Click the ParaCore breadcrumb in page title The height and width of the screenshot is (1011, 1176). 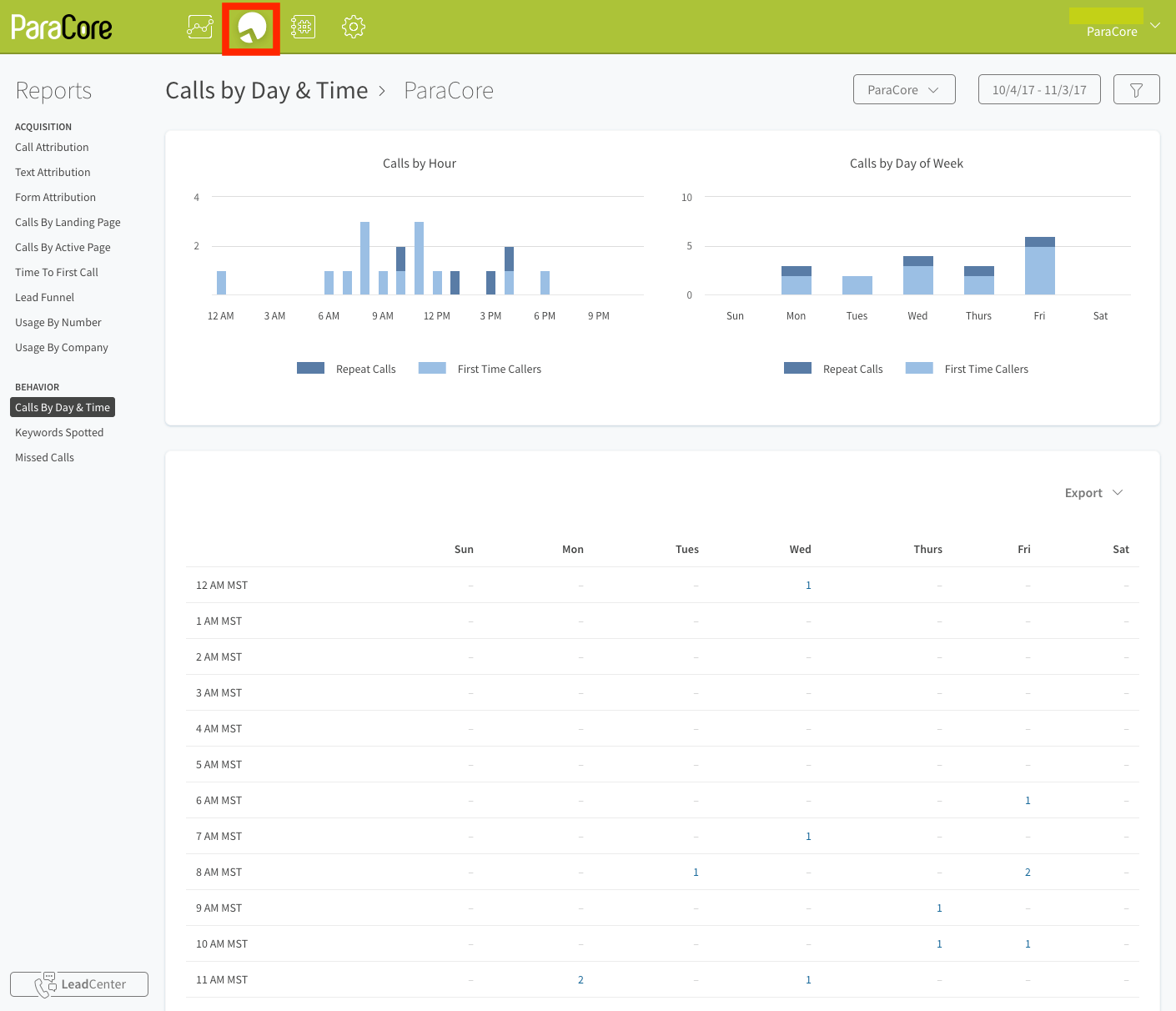pos(449,90)
